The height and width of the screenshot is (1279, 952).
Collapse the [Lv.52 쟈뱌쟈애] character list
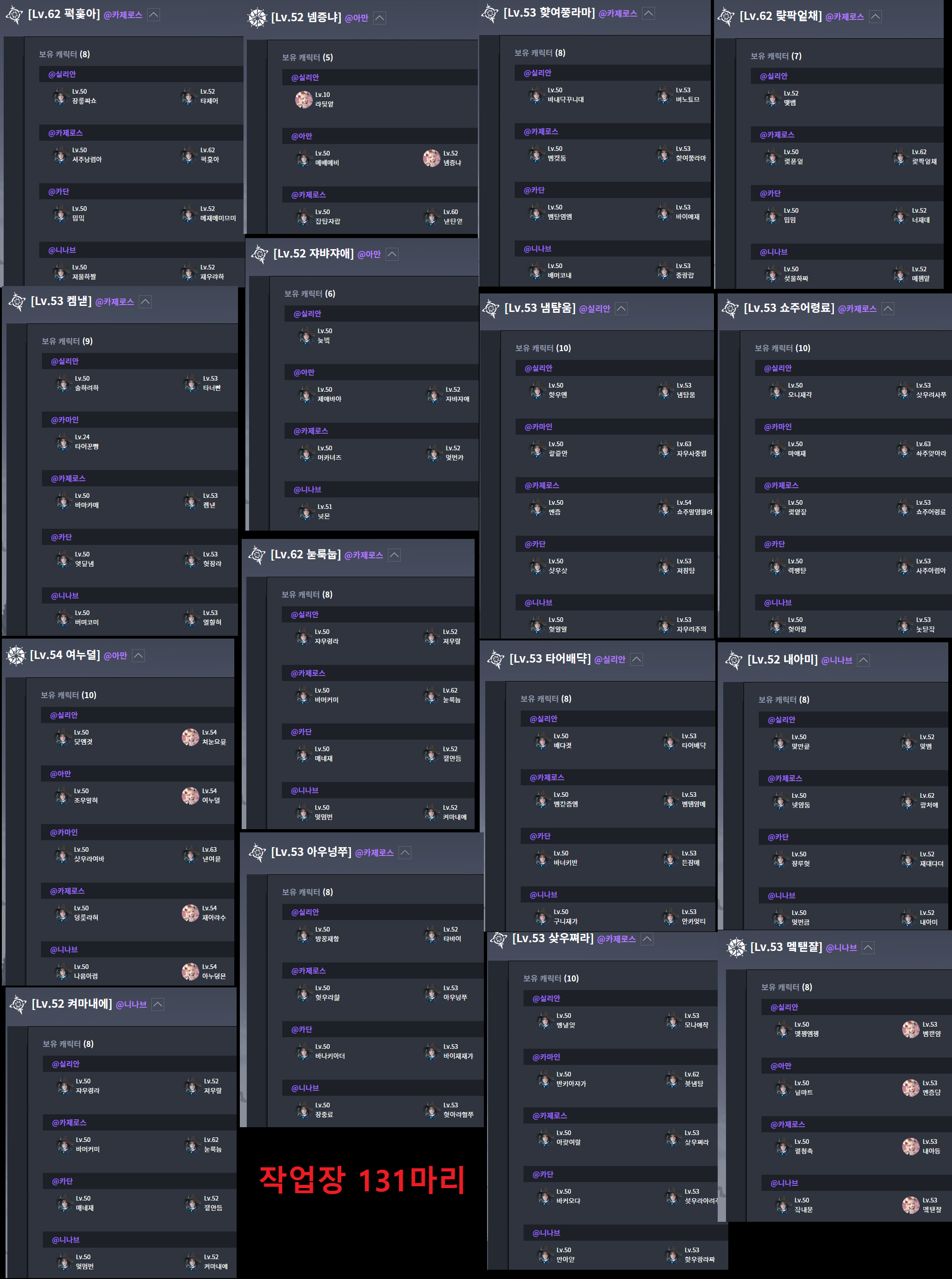click(392, 254)
